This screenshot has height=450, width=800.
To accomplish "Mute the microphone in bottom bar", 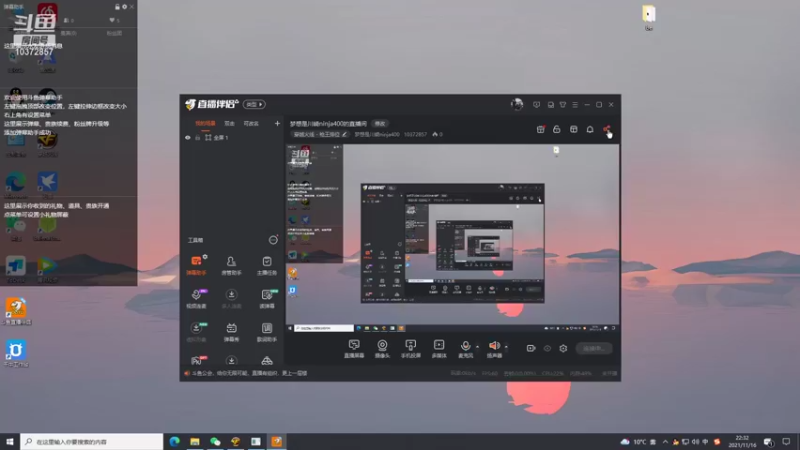I will pyautogui.click(x=465, y=348).
